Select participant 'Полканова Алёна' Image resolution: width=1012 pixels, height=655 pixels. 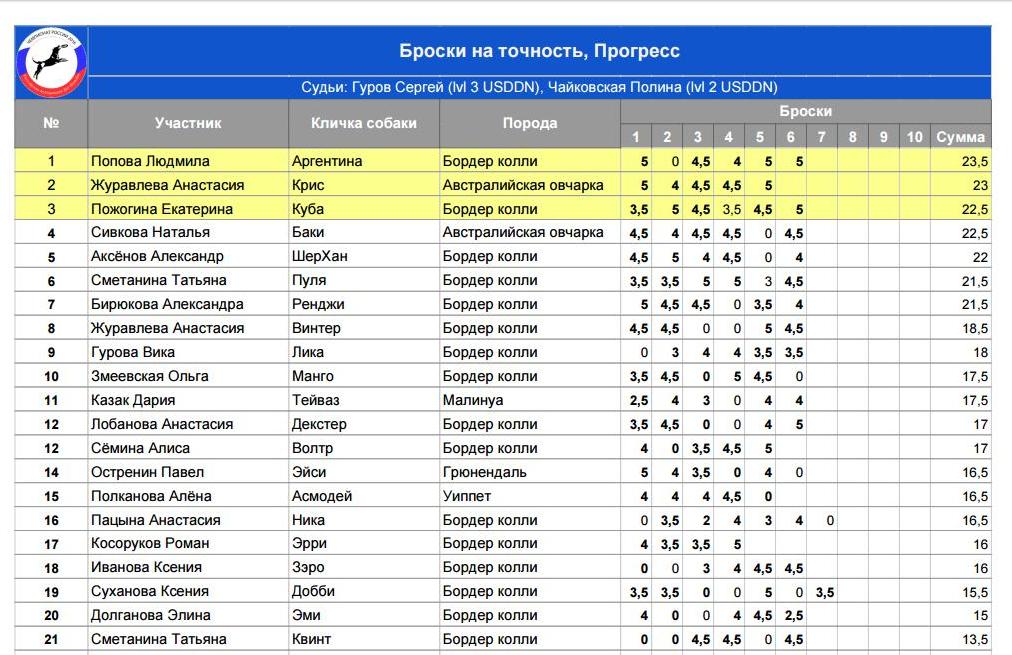coord(150,496)
